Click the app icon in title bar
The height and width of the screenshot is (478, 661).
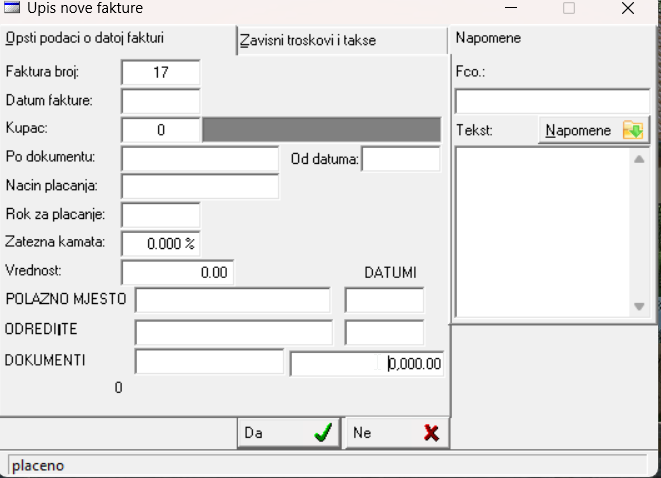point(13,9)
